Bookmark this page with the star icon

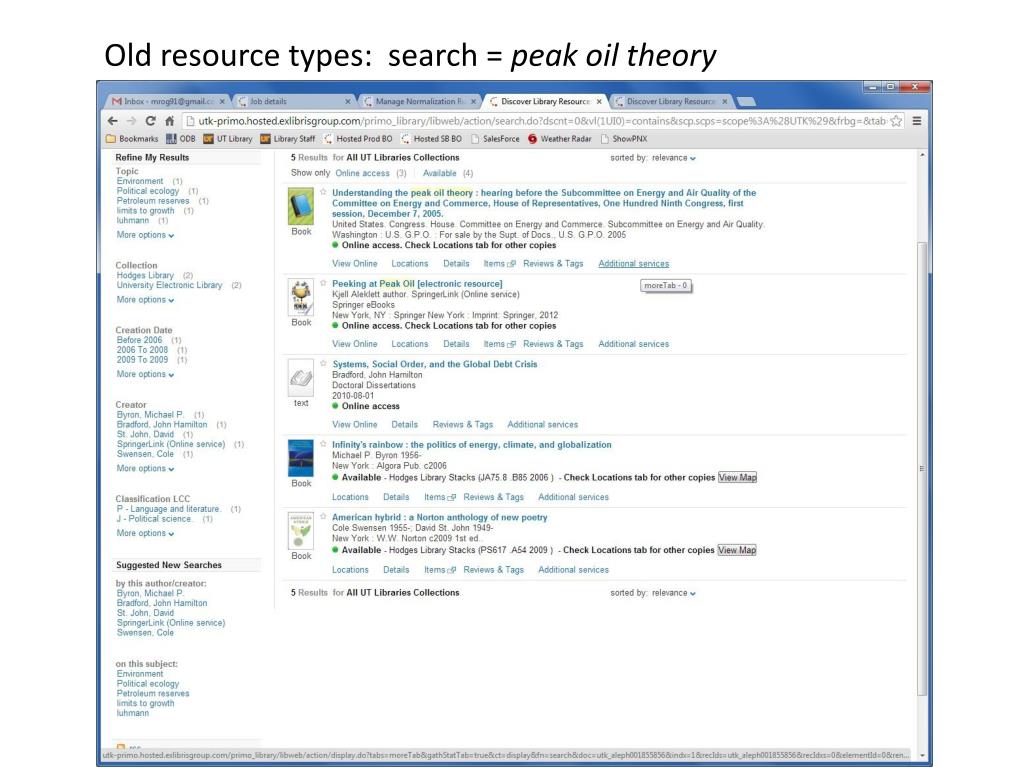click(896, 121)
